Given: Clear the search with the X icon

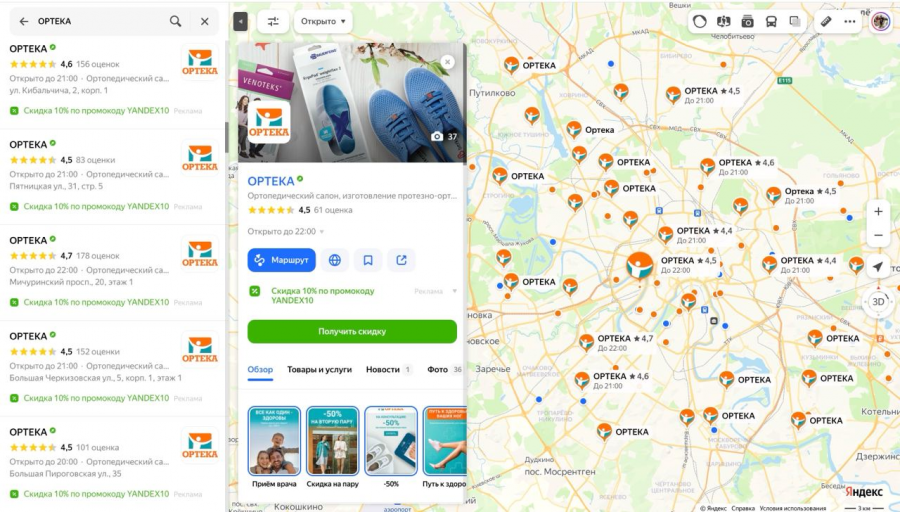Looking at the screenshot, I should click(x=204, y=21).
